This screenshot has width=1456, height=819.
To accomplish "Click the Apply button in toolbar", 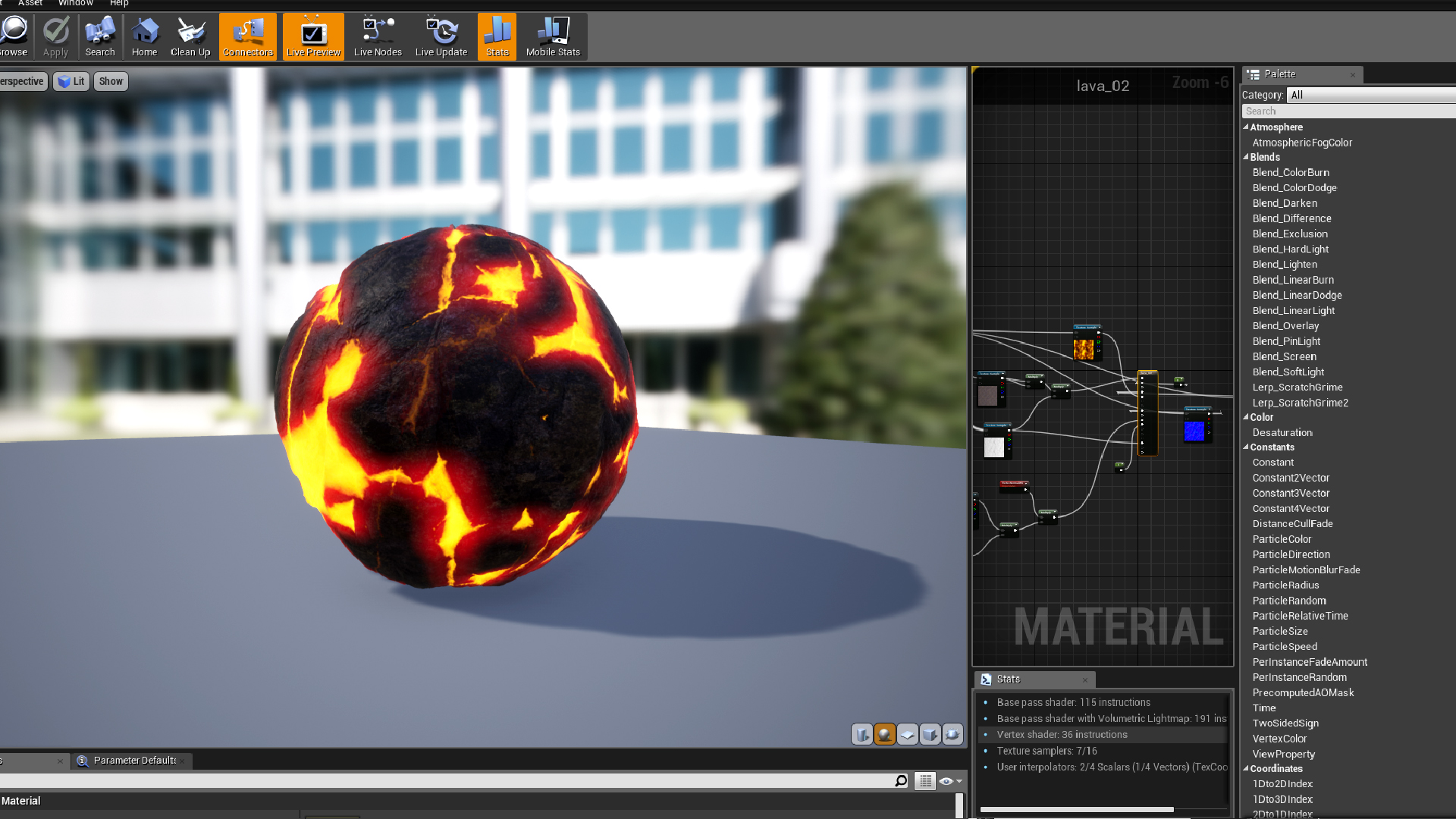I will pos(55,36).
